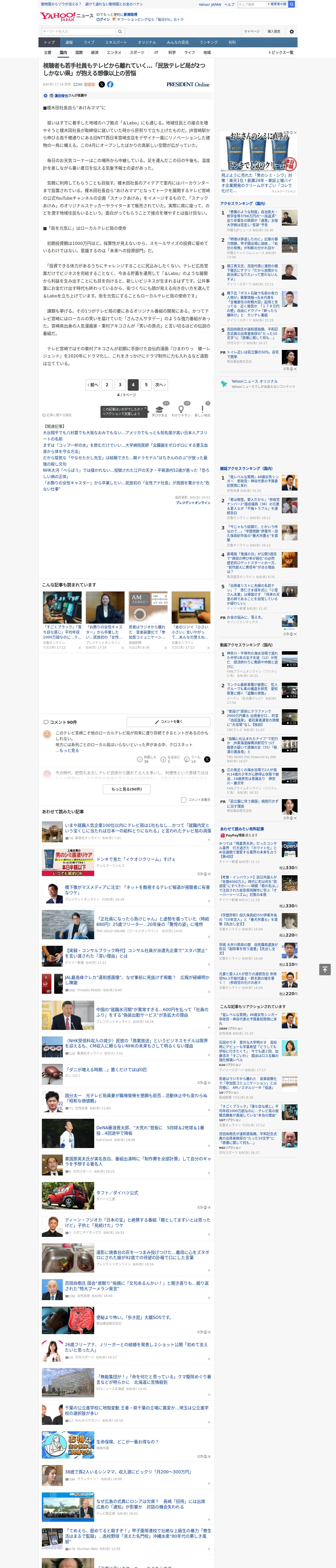Click the ウェブ検索 input field
The height and width of the screenshot is (1568, 336).
(x=251, y=4)
